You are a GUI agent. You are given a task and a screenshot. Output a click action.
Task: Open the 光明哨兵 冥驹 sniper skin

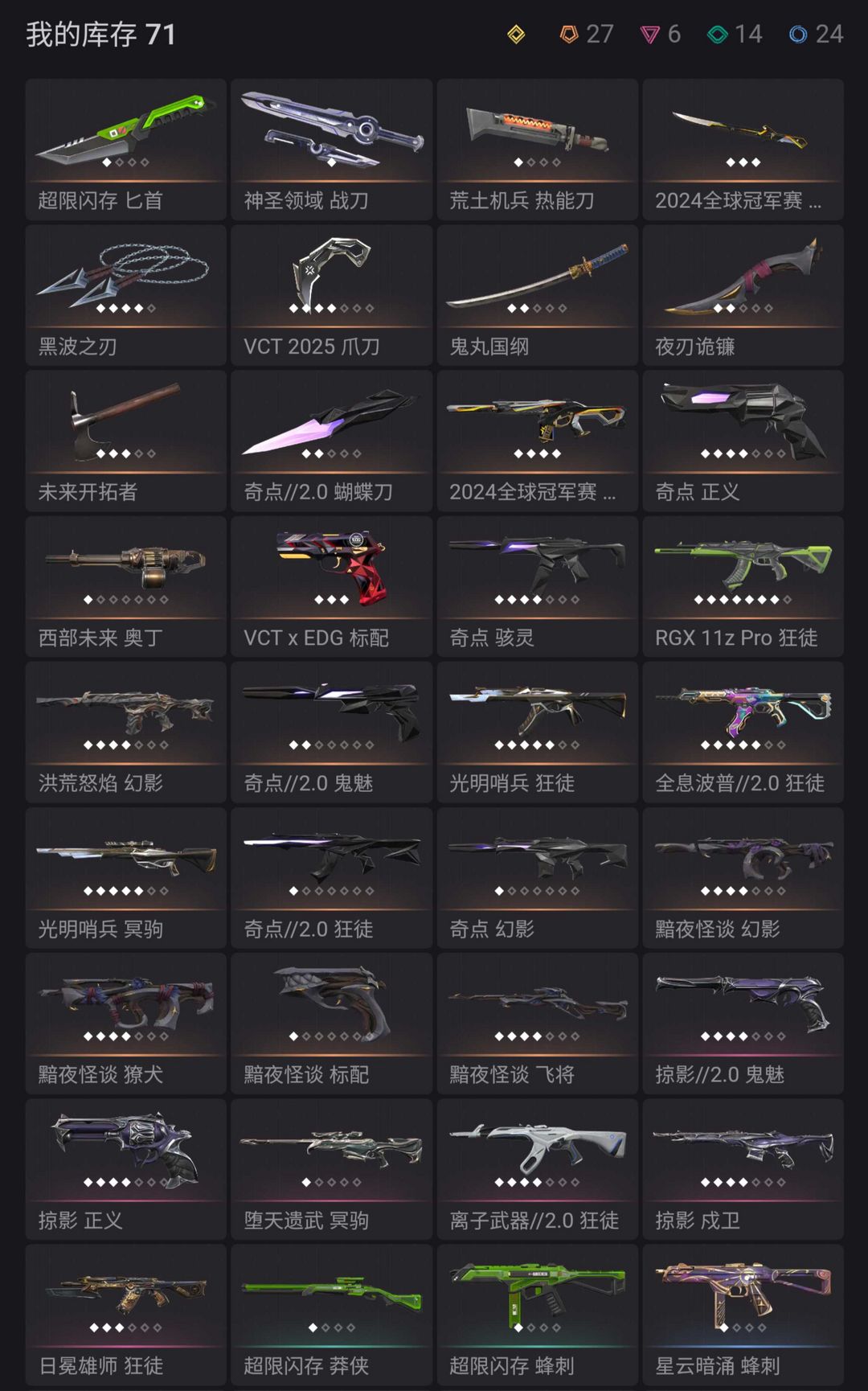[x=126, y=878]
